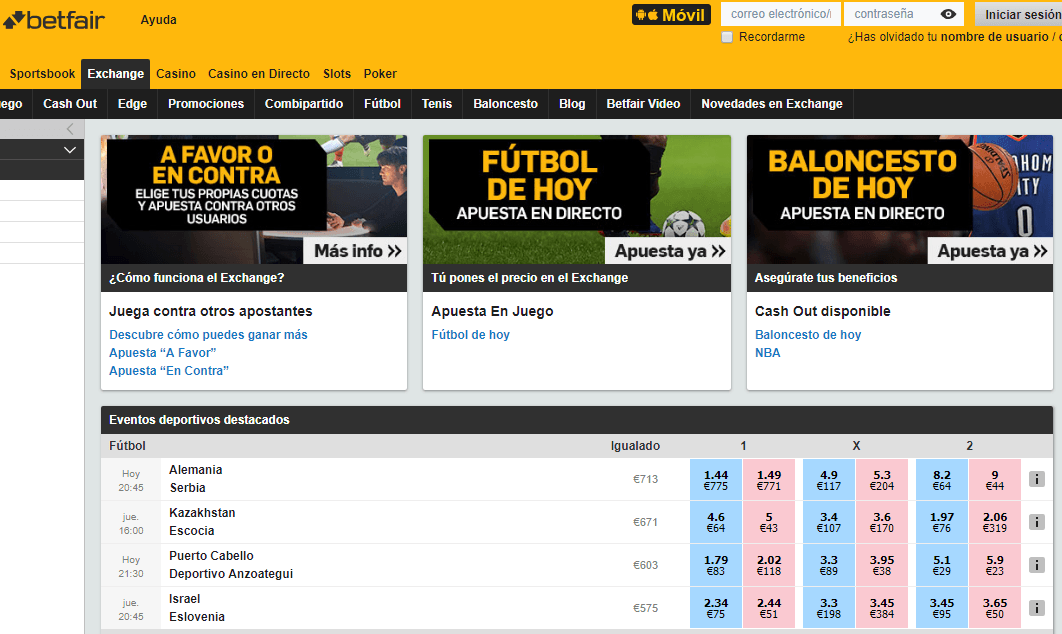Open Descubre cómo puedes ganar más link
Screen dimensions: 1062x634
(209, 335)
